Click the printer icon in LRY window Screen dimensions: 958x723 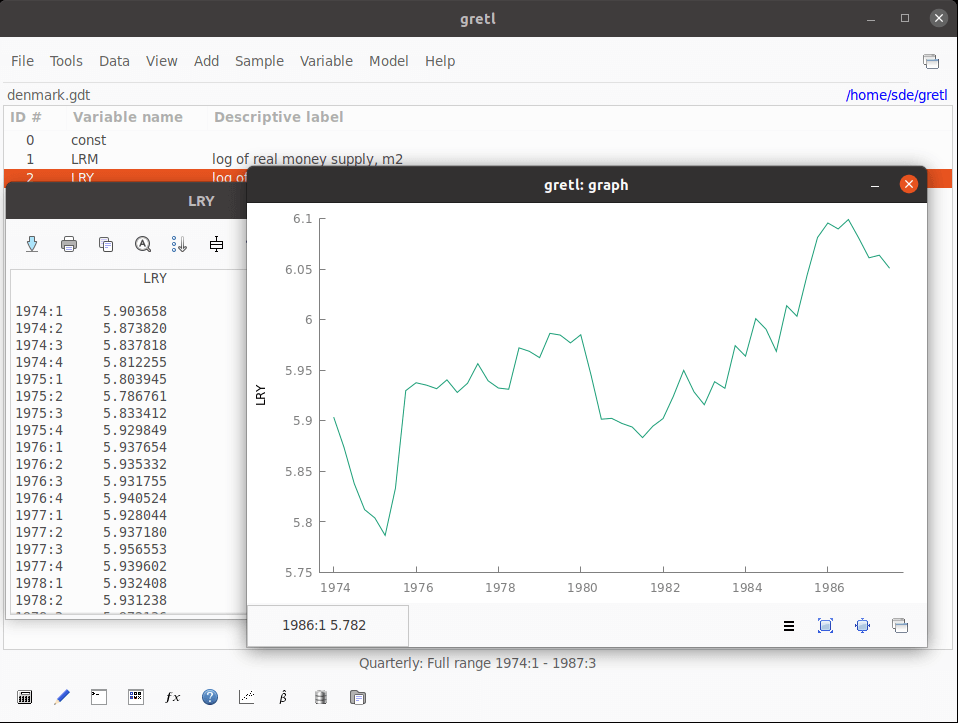[69, 244]
